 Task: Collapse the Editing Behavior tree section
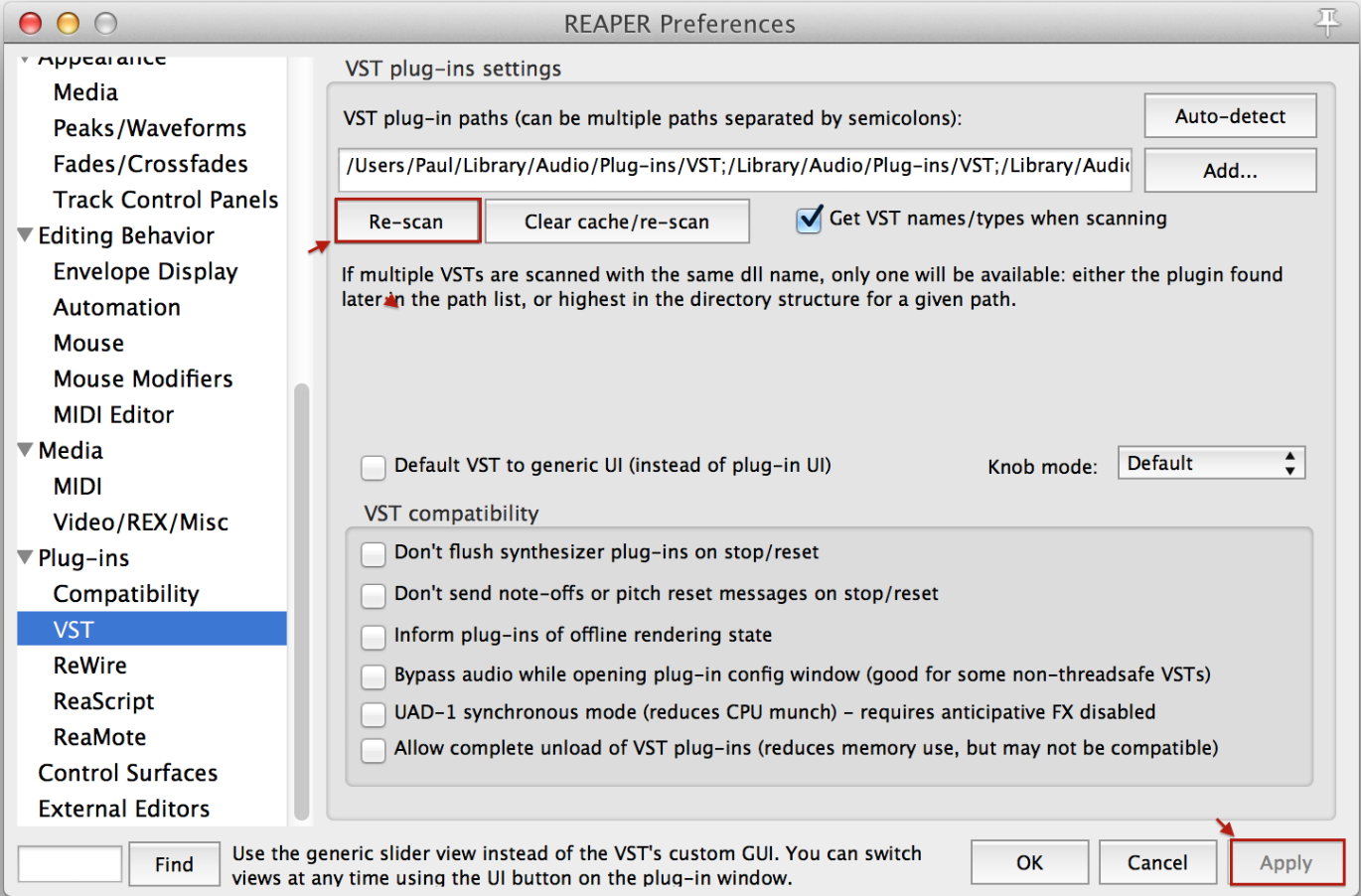(26, 235)
